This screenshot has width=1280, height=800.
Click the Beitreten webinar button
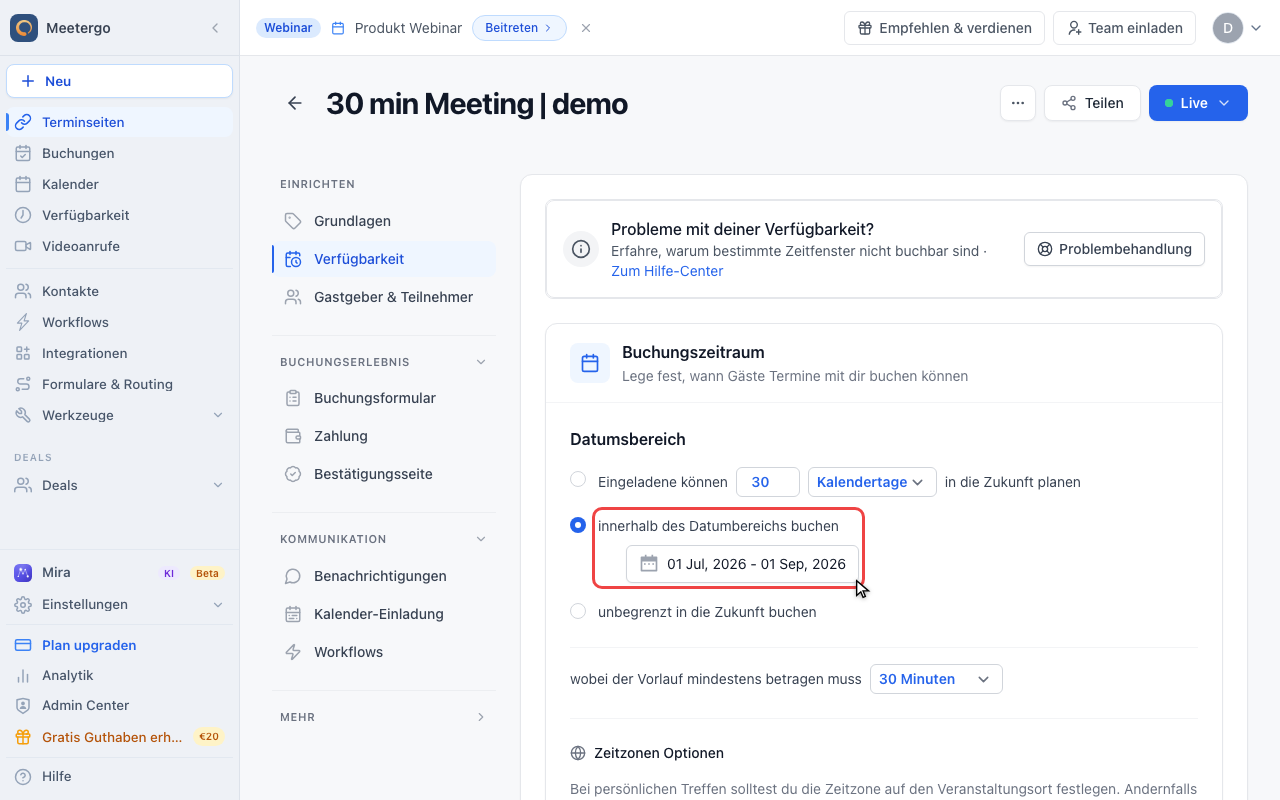pos(519,28)
